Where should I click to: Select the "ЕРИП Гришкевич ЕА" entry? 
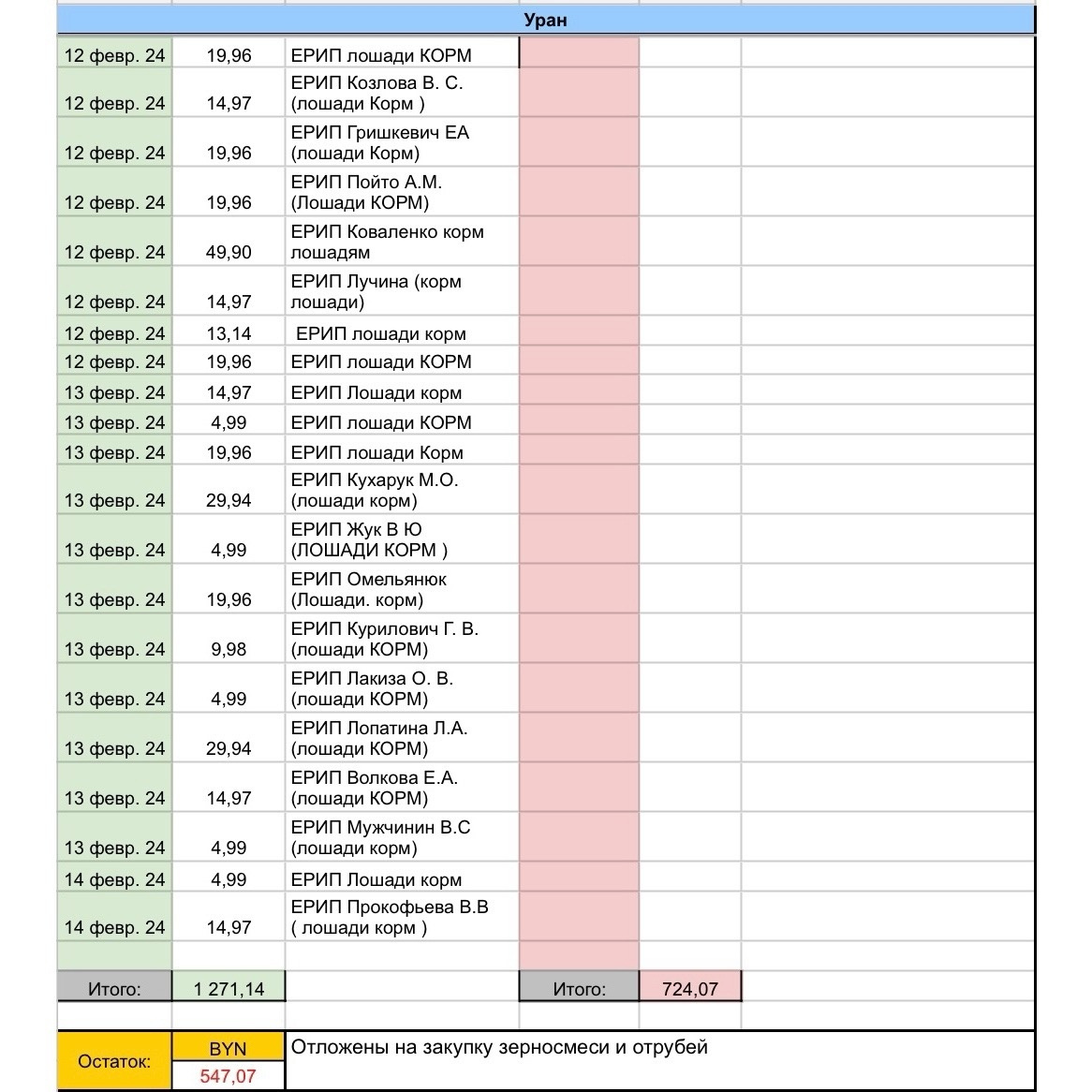tap(401, 142)
